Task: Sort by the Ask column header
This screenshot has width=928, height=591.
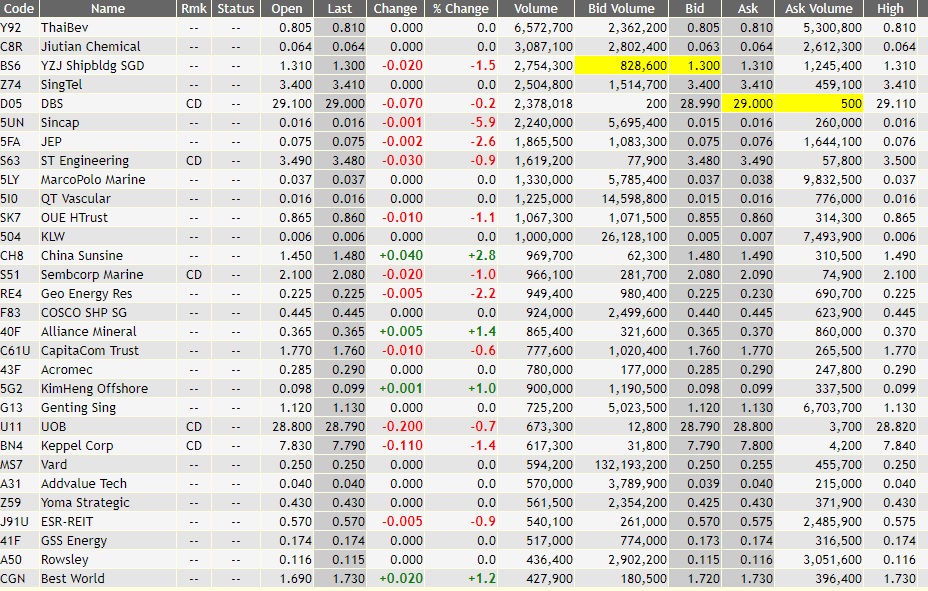Action: point(748,8)
